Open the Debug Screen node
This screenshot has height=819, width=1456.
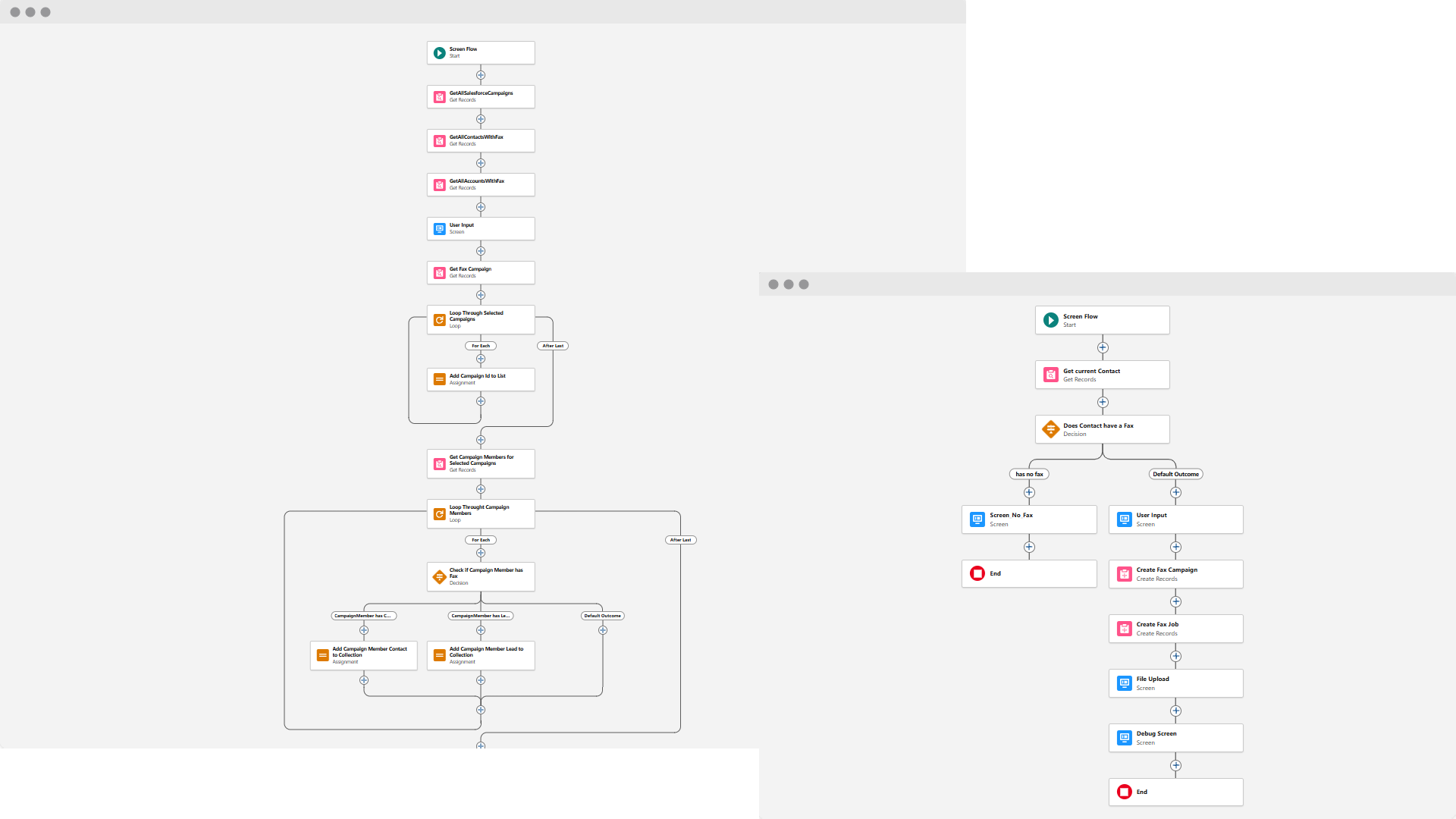[x=1175, y=738]
